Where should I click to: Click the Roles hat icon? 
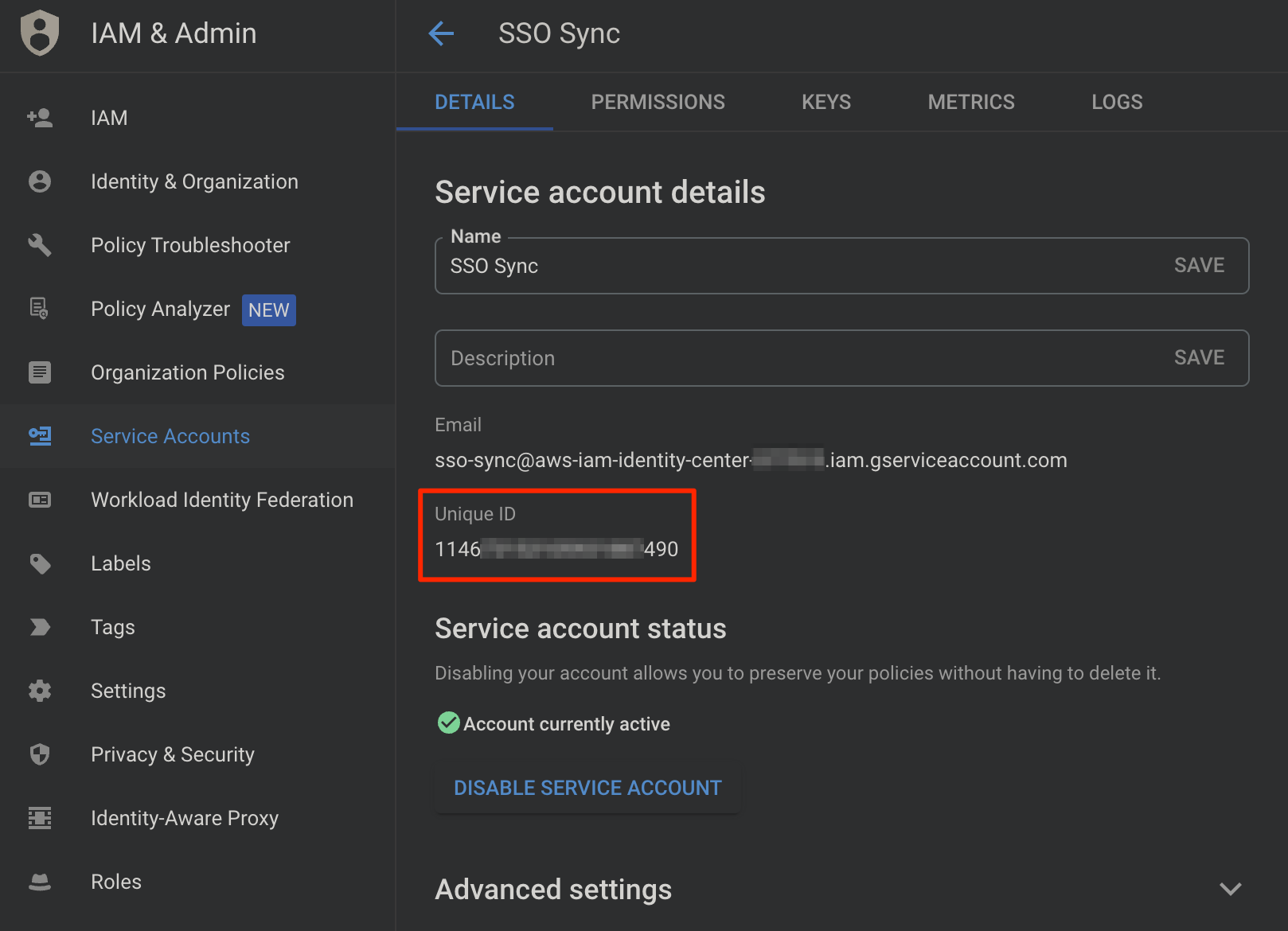[x=40, y=882]
